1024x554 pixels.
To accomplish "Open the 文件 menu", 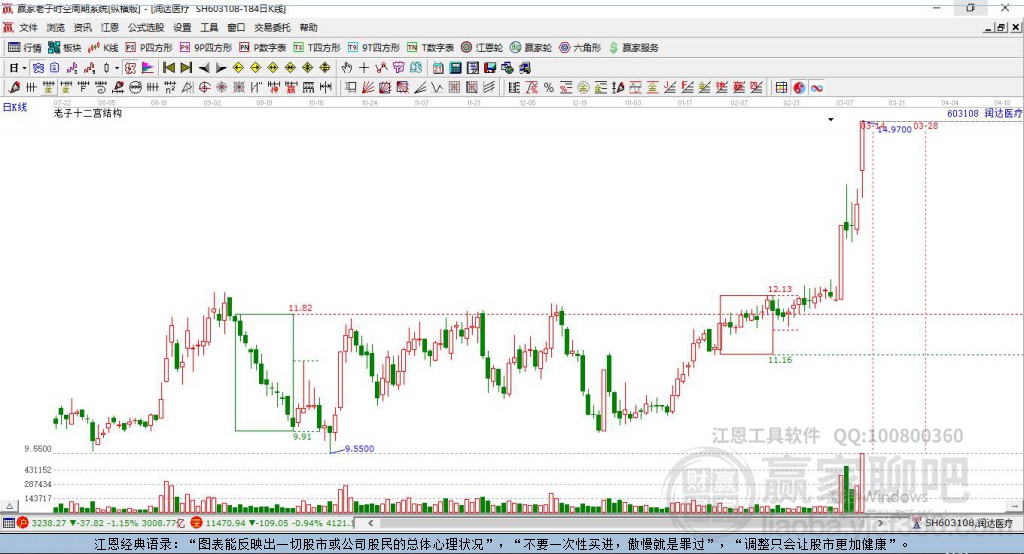I will click(x=28, y=27).
